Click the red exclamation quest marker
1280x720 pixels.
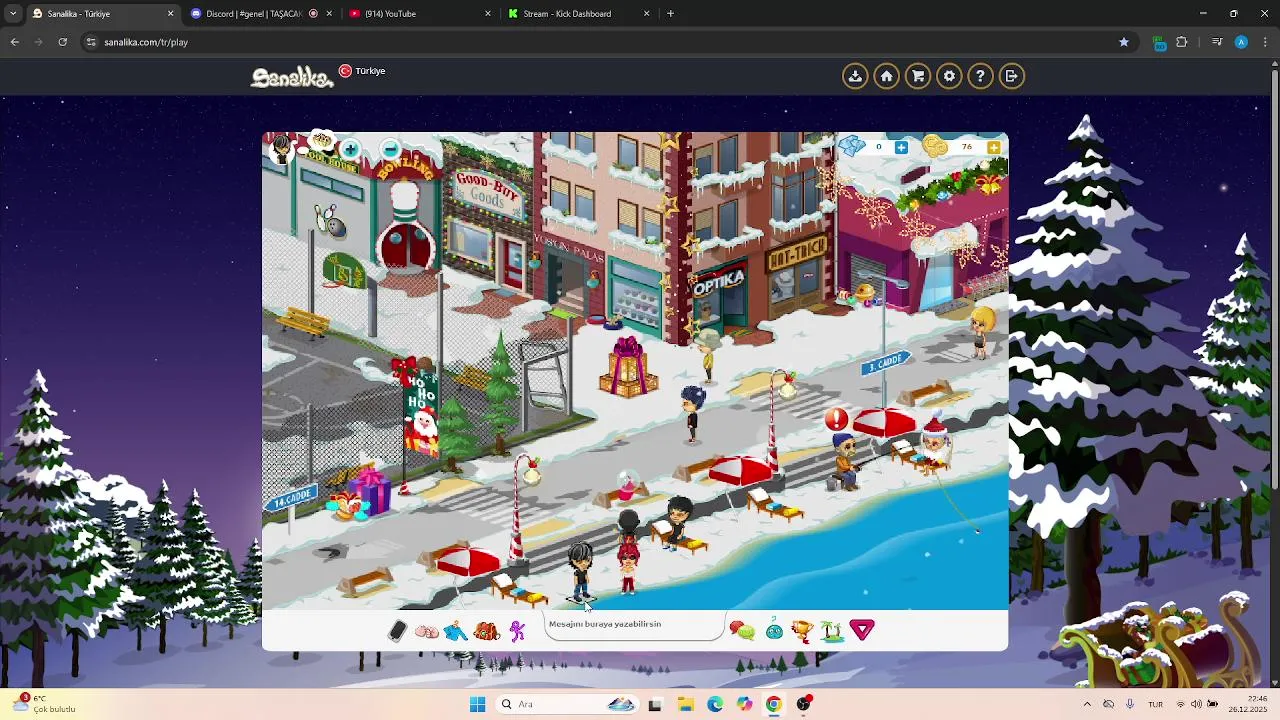coord(837,420)
